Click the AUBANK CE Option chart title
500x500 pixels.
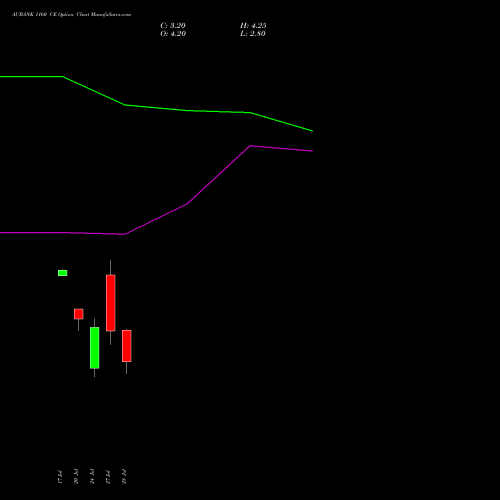[71, 15]
